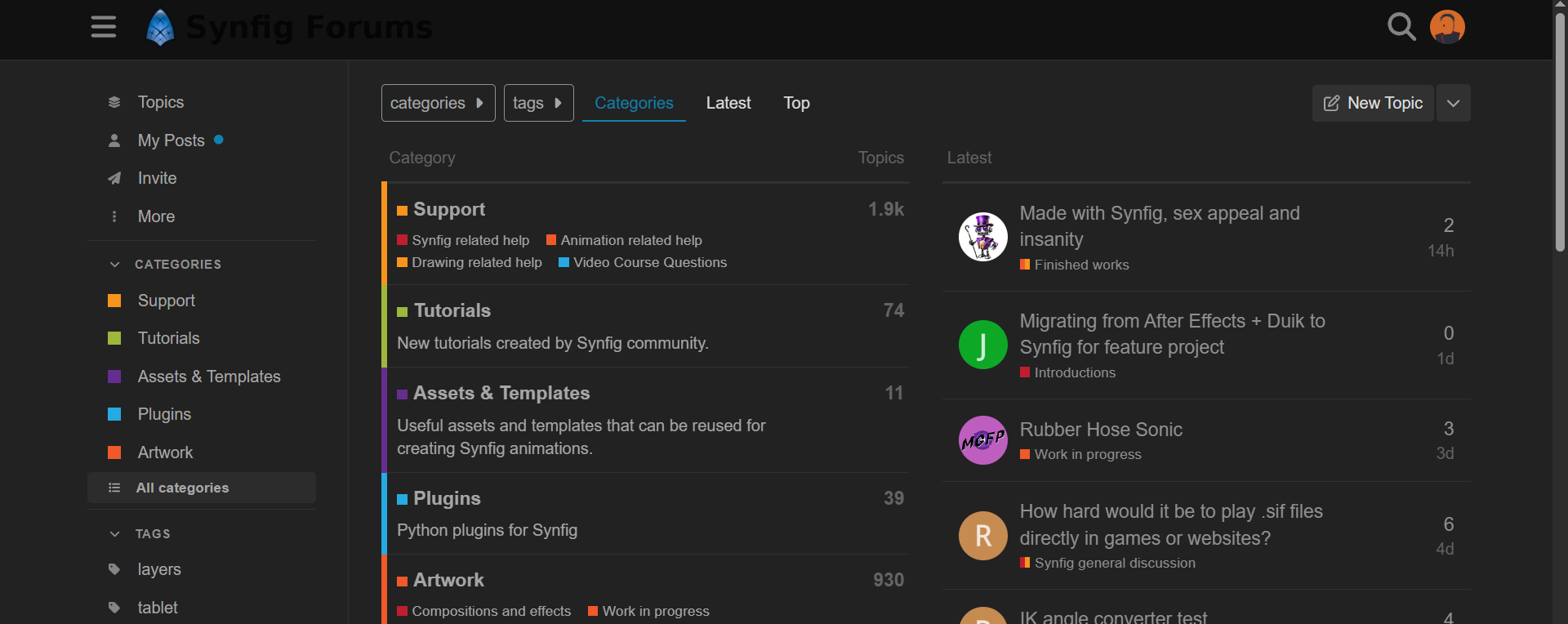
Task: Collapse the CATEGORIES sidebar section
Action: click(x=114, y=265)
